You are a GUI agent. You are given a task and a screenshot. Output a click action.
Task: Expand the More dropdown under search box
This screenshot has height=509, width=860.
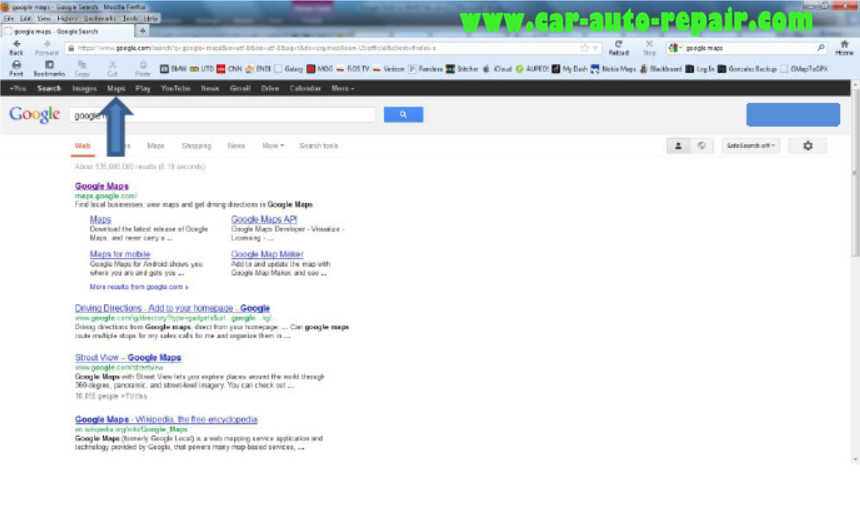273,145
